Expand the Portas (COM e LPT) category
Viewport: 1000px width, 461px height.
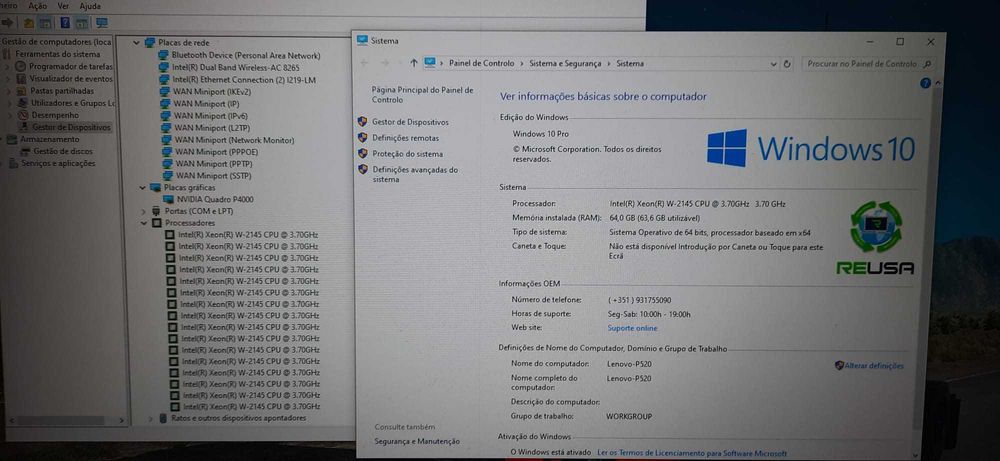(143, 211)
